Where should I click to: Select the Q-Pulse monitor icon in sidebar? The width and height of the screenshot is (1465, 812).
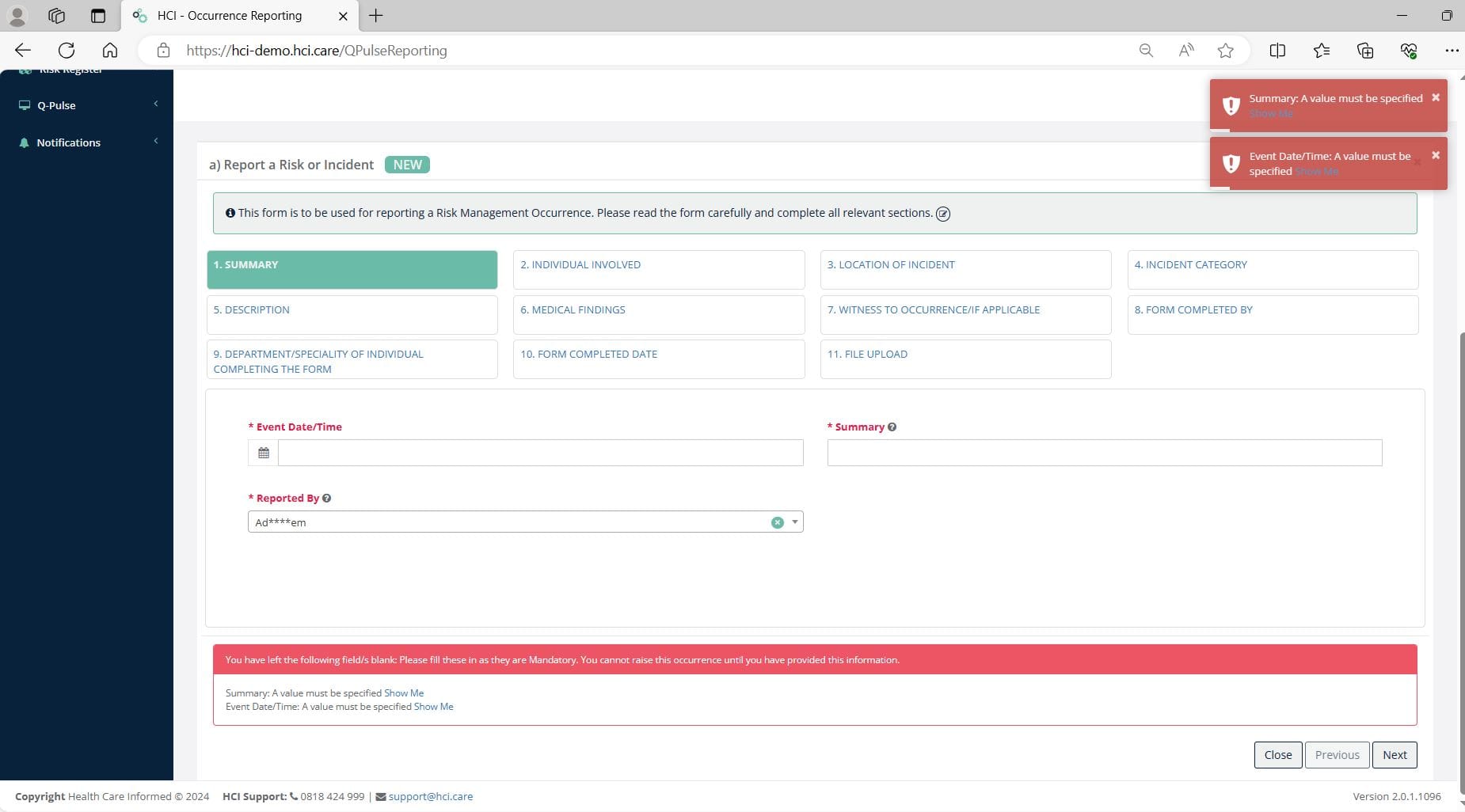[x=23, y=104]
